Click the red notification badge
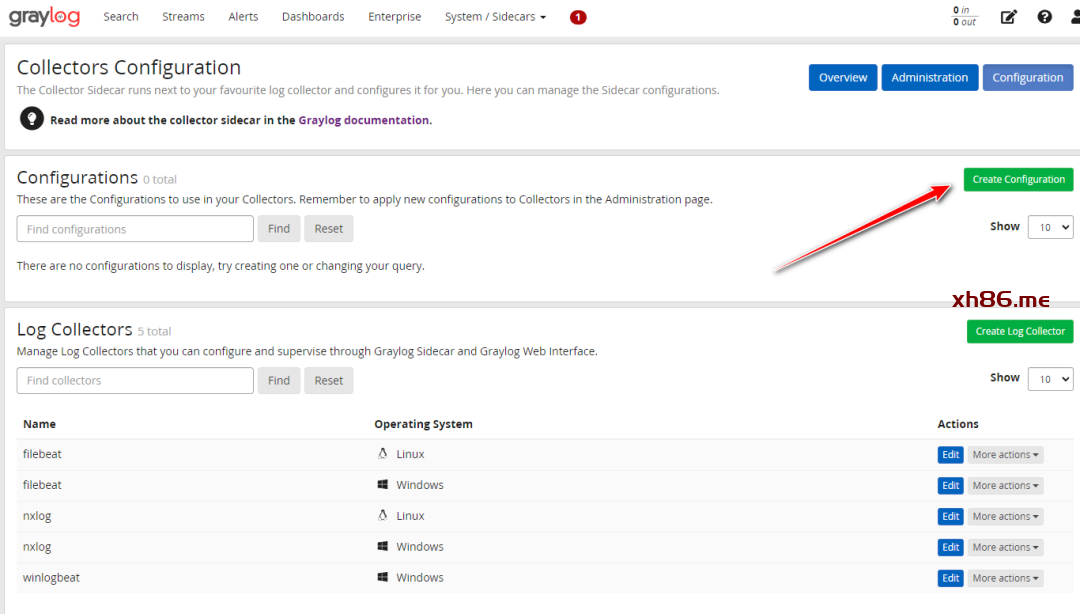 tap(578, 17)
